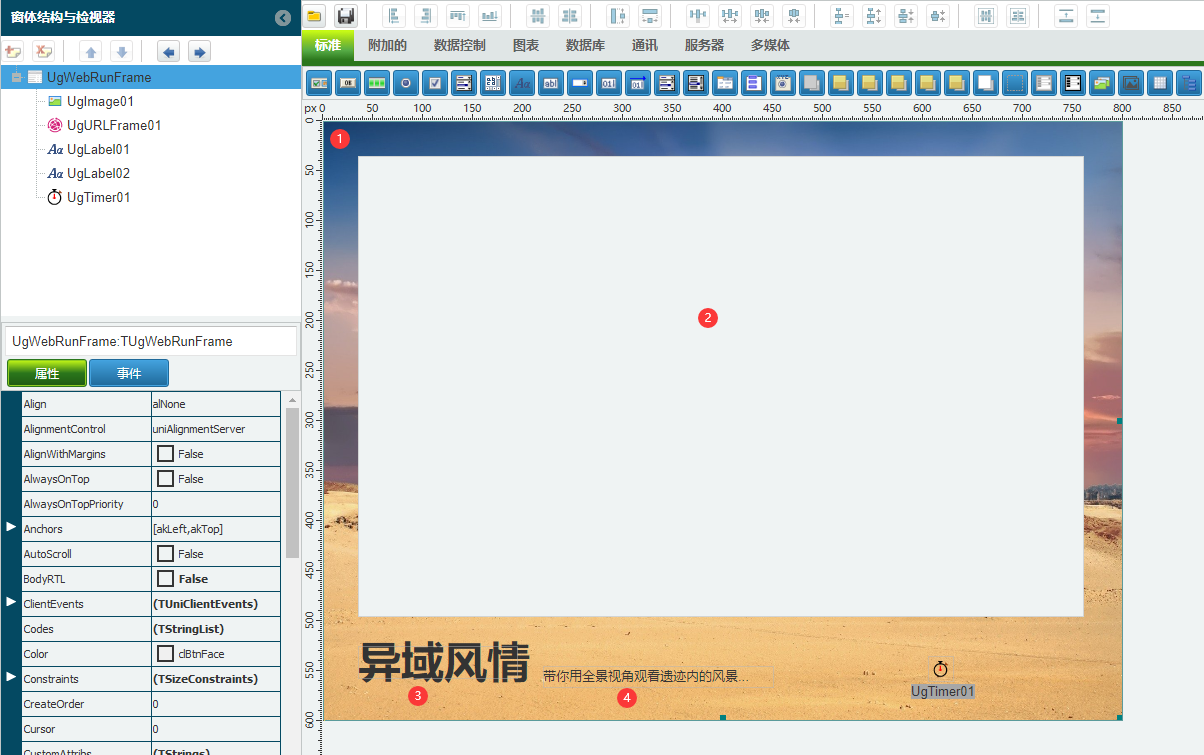Click the uniAlignmentServer property value

coord(215,429)
